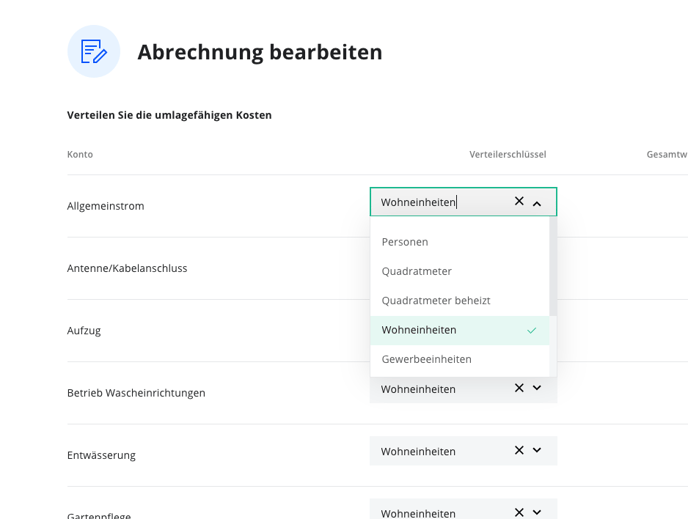Open the Betrieb Wascheinrichtungen Wohneinheiten field
Image resolution: width=688 pixels, height=519 pixels.
click(x=463, y=389)
